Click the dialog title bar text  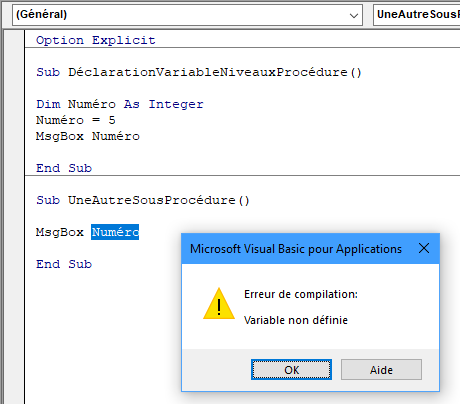(x=296, y=249)
